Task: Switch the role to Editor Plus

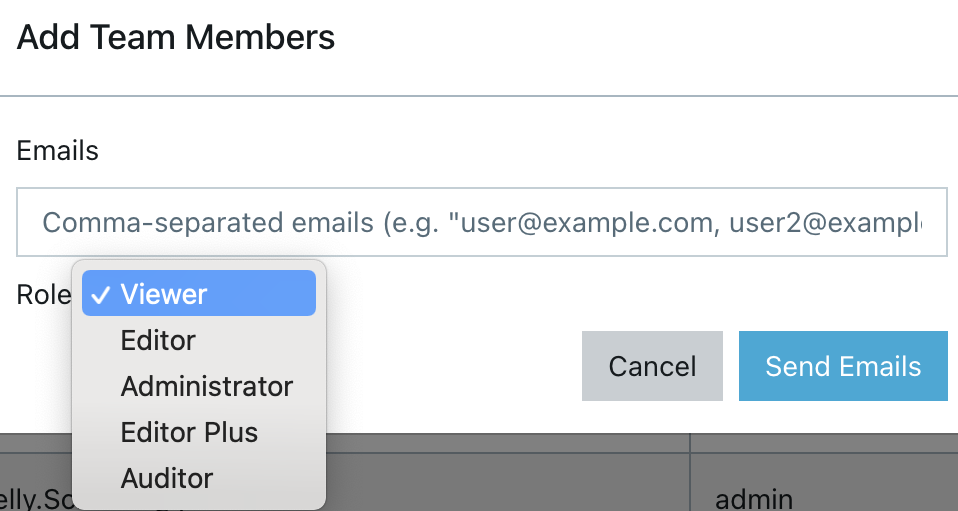Action: [x=189, y=432]
